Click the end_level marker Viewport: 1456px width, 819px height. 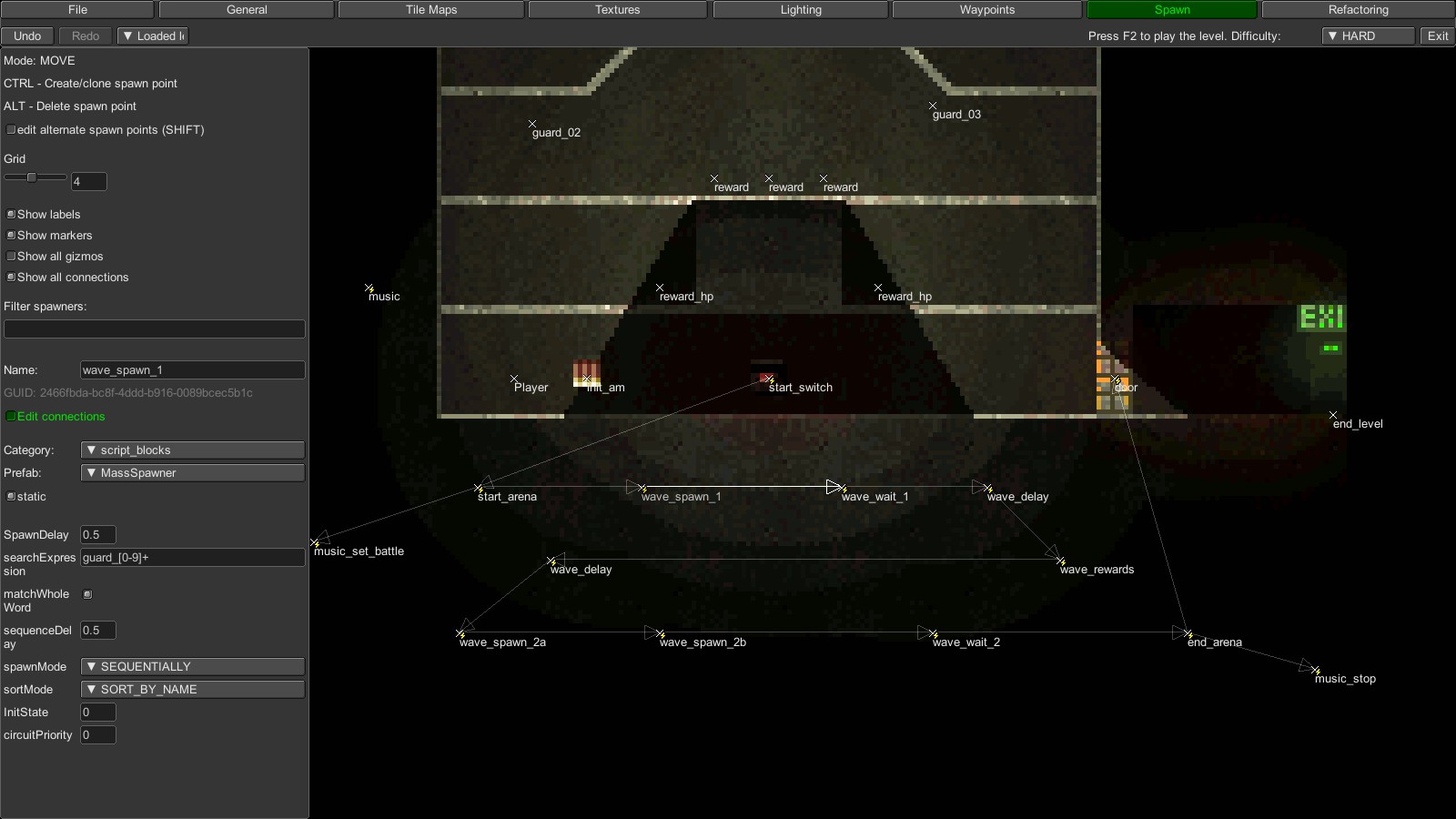(1331, 414)
